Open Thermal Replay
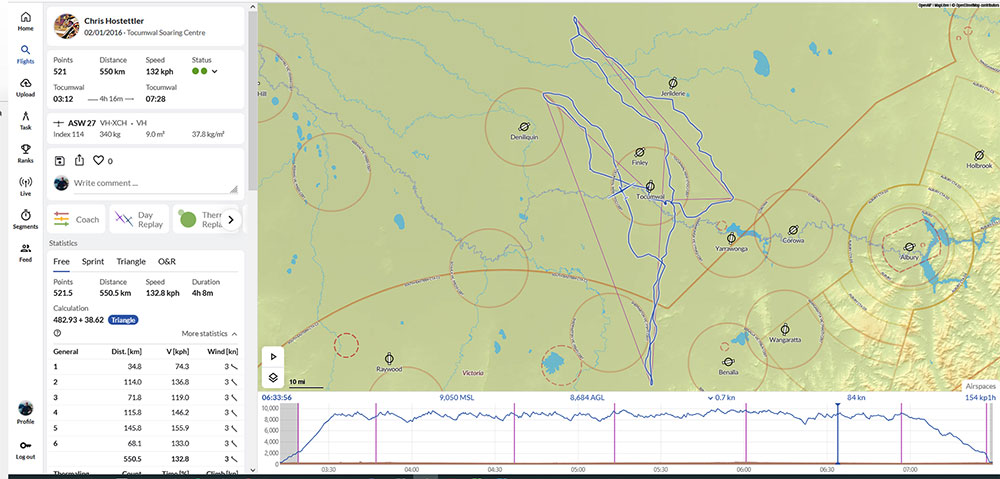The height and width of the screenshot is (479, 1000). pyautogui.click(x=198, y=219)
